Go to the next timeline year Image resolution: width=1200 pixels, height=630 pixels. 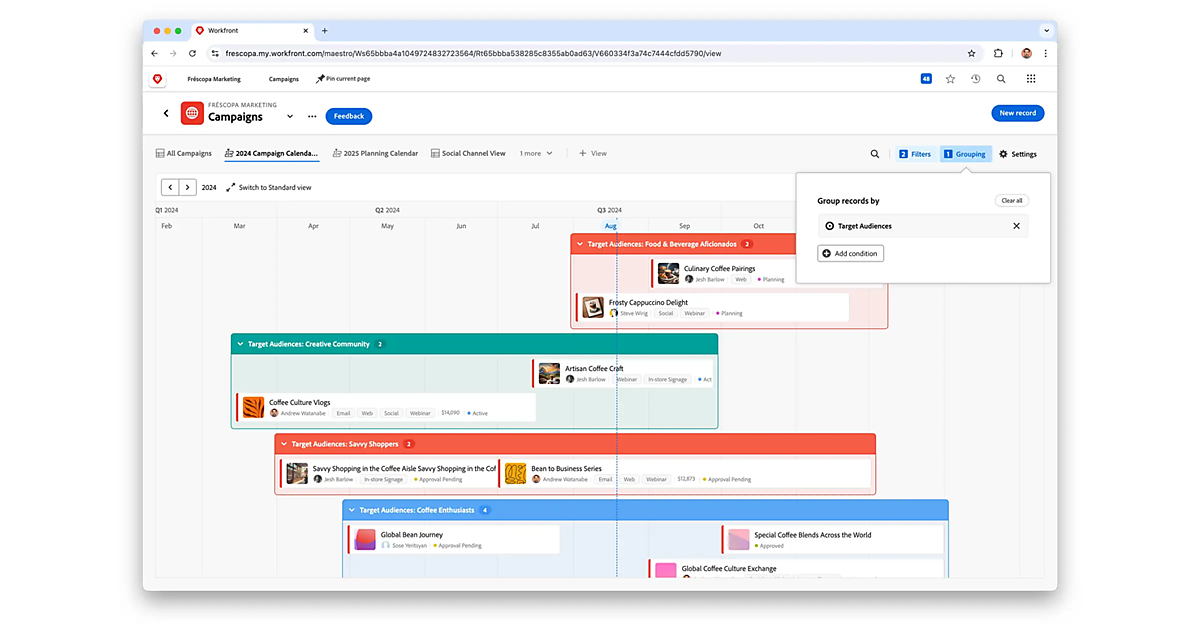(x=186, y=187)
